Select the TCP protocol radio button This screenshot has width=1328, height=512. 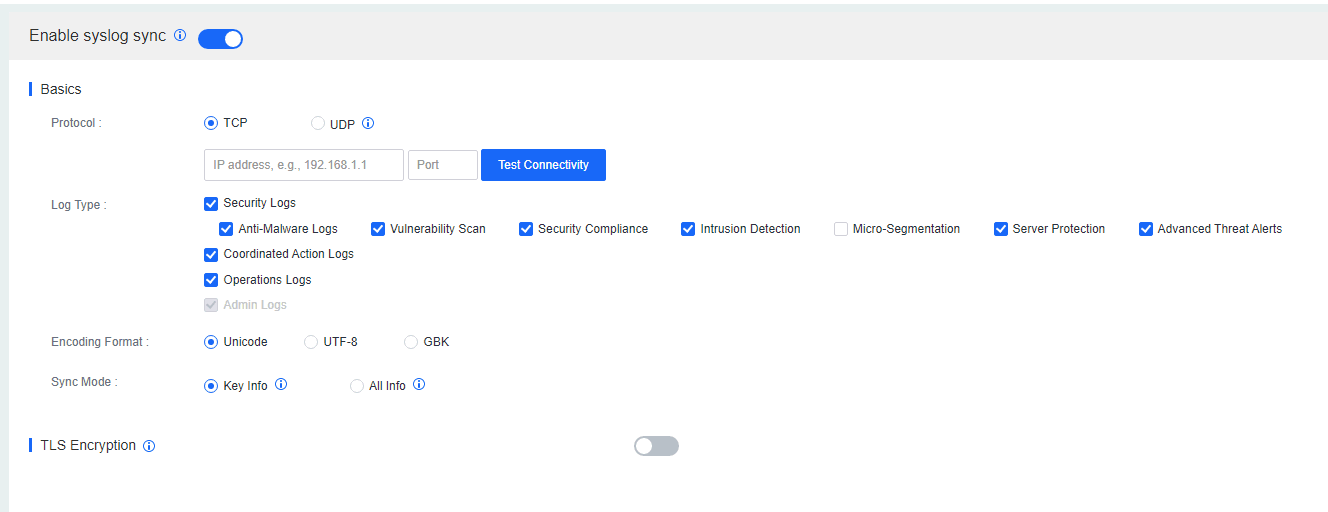pyautogui.click(x=211, y=123)
